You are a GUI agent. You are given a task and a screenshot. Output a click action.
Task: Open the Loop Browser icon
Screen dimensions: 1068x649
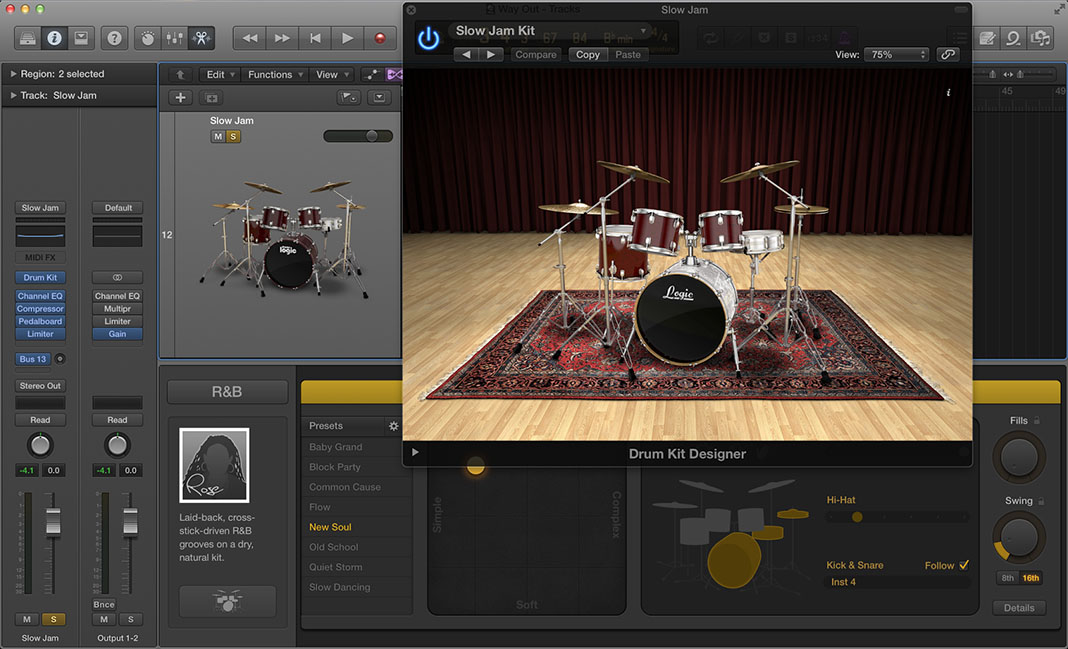click(x=1014, y=38)
